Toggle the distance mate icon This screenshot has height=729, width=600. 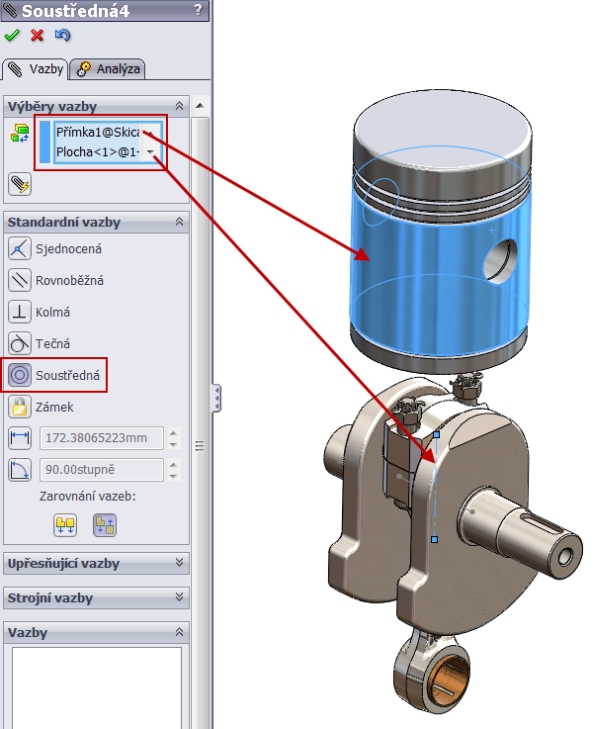point(20,438)
